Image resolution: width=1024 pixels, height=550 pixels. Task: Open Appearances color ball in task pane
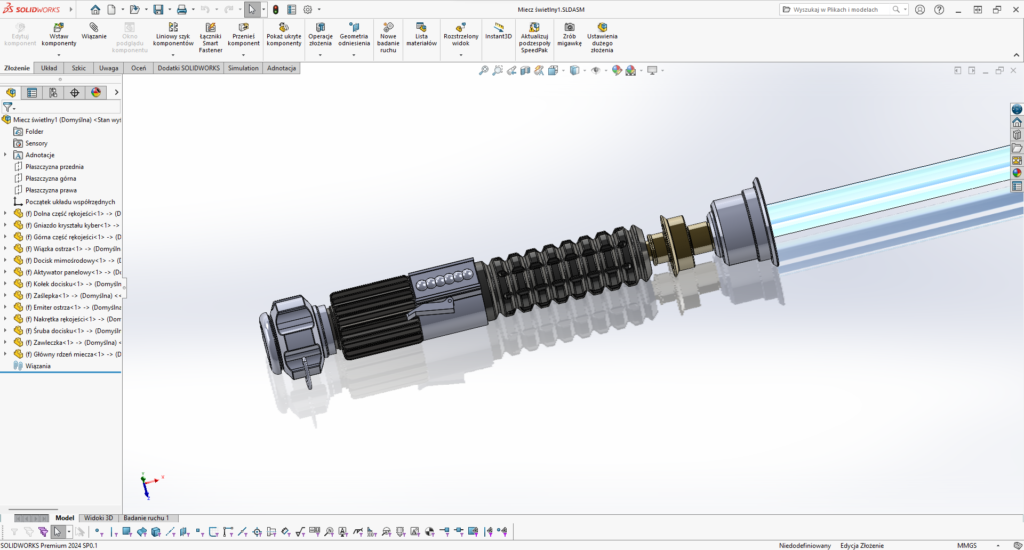(x=1017, y=172)
